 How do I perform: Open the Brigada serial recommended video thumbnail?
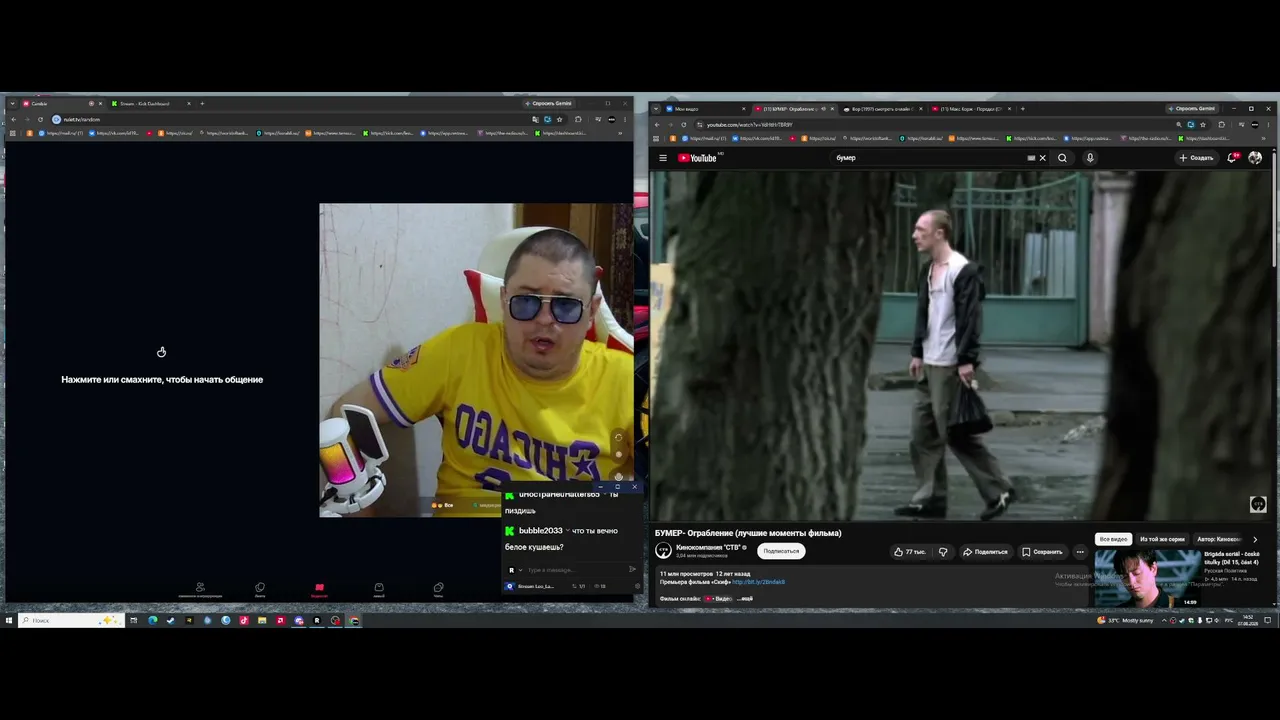[x=1146, y=578]
